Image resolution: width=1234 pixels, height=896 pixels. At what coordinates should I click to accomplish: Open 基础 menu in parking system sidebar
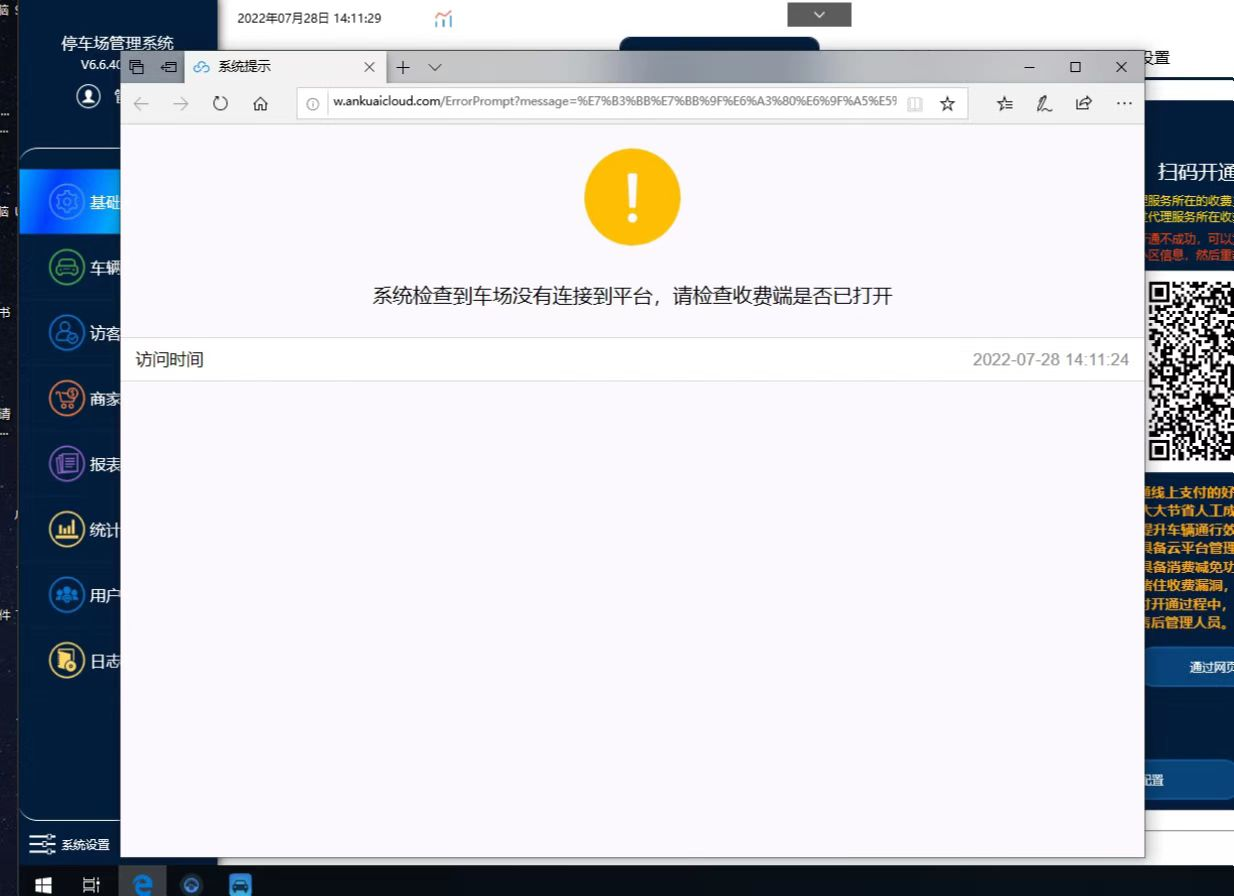69,202
